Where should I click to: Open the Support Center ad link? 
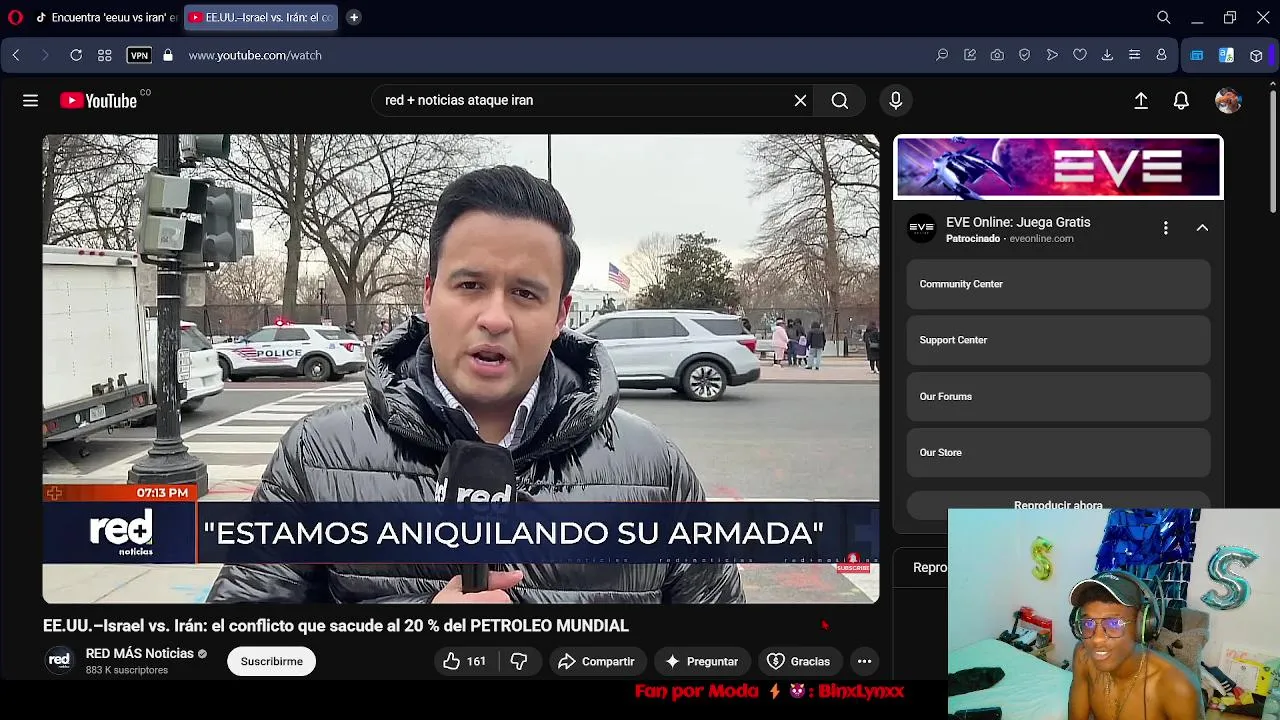pos(1058,340)
